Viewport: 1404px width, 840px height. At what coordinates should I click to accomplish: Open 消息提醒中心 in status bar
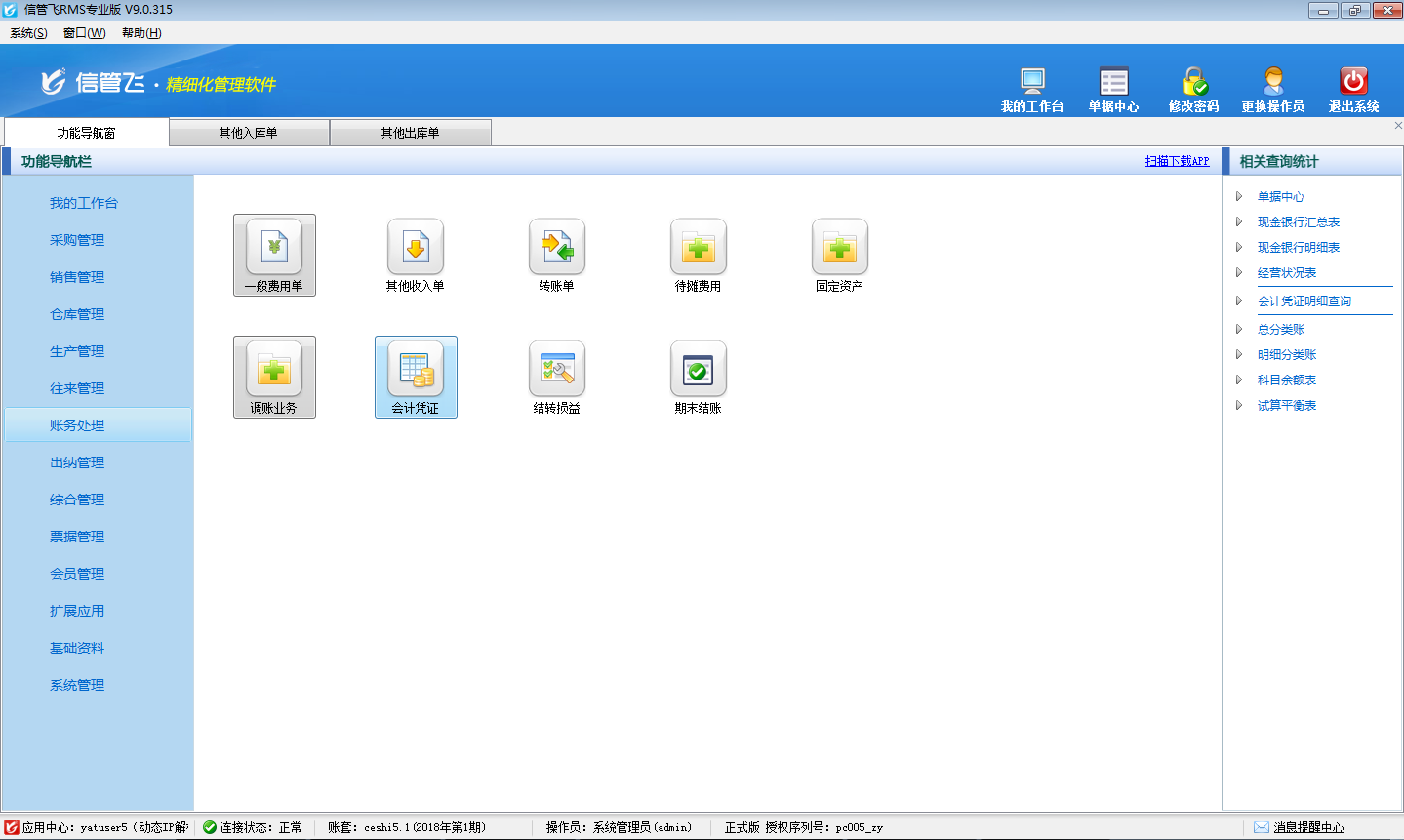click(1307, 827)
